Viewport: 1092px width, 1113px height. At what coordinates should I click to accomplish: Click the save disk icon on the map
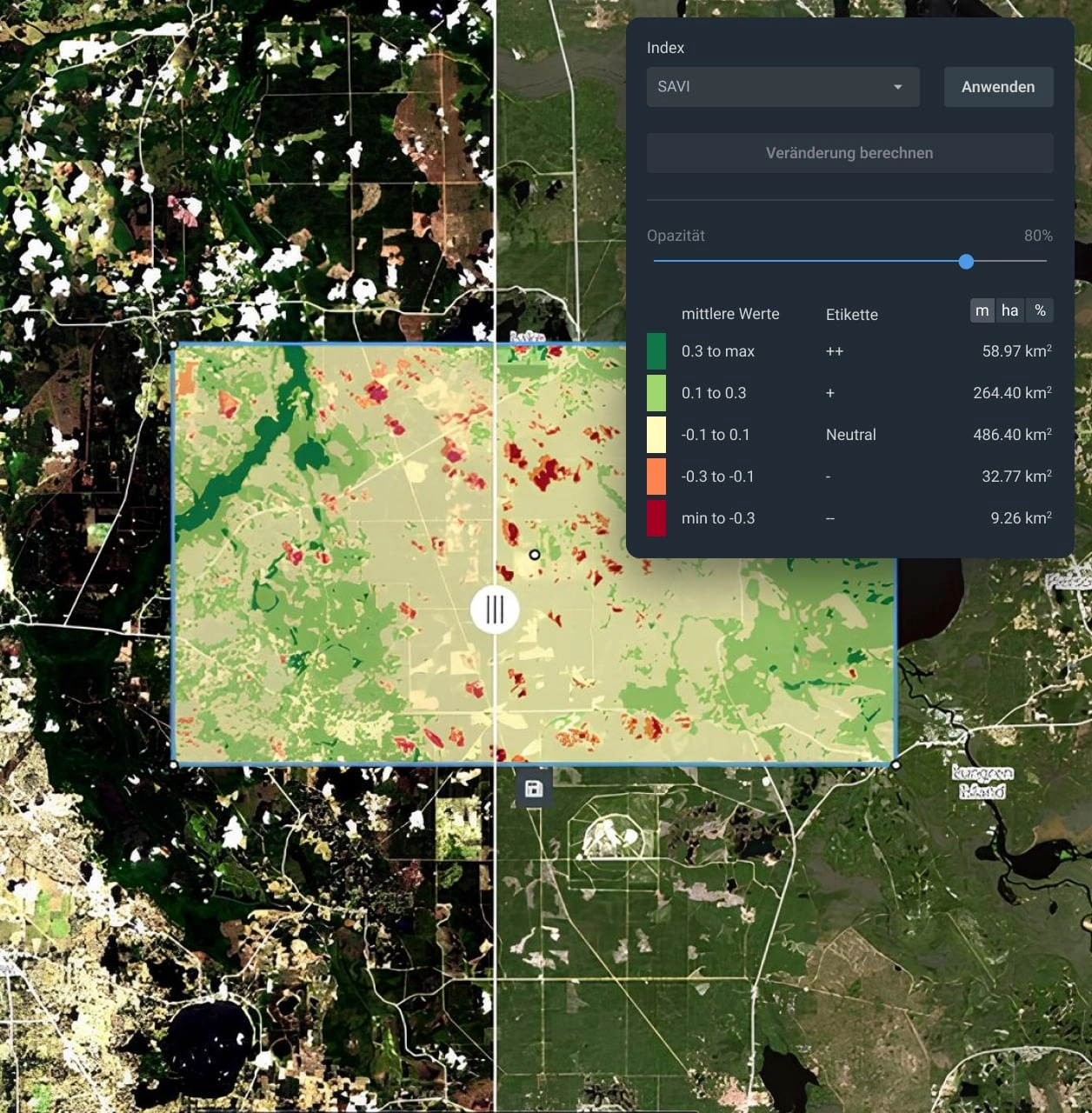click(x=533, y=790)
